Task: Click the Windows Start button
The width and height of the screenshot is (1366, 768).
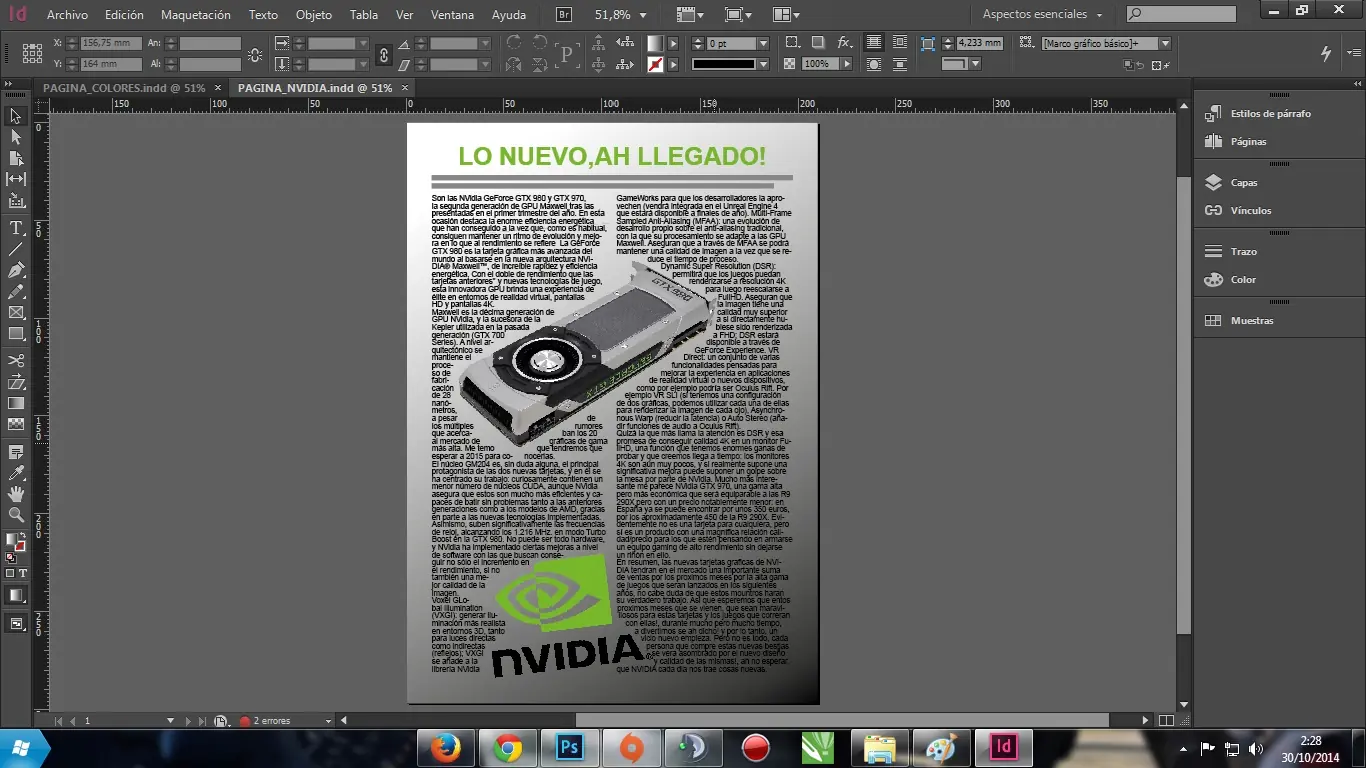Action: 24,747
